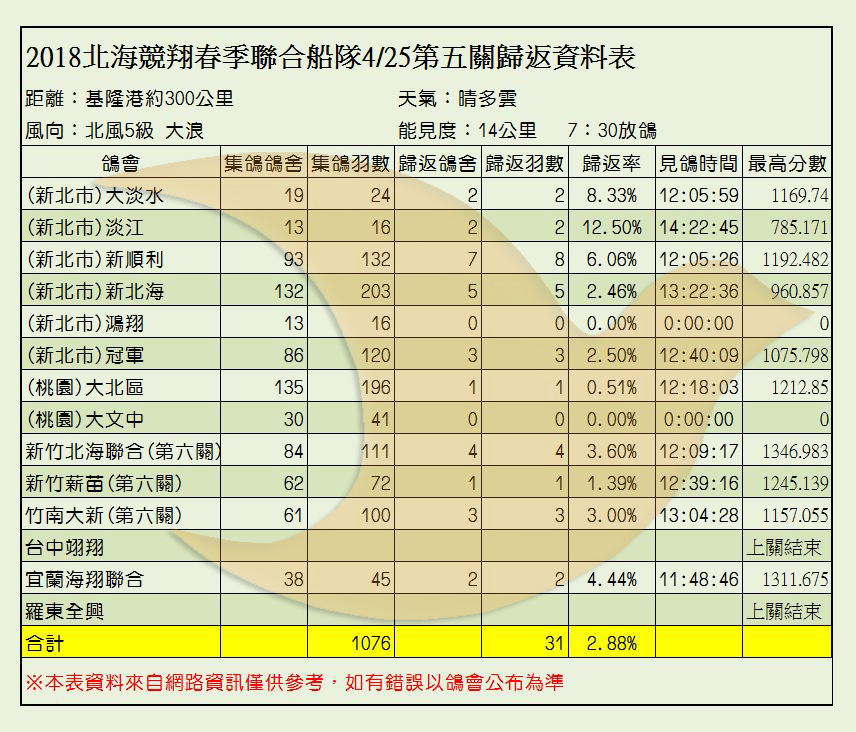Click the red disclaimer note under the table
The width and height of the screenshot is (856, 732).
[x=300, y=682]
